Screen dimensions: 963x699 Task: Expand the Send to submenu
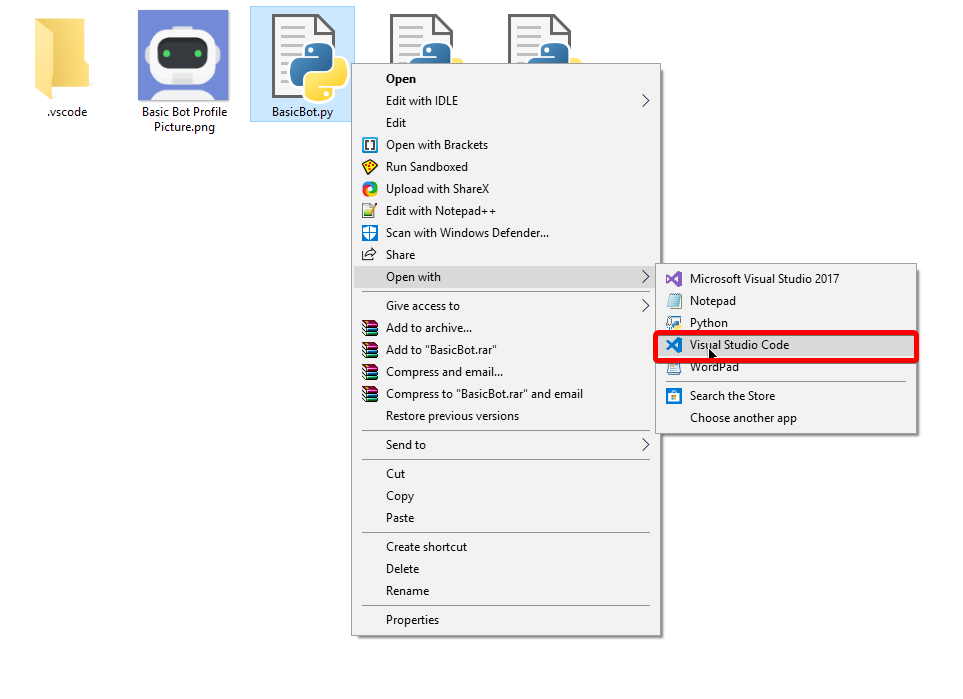pyautogui.click(x=404, y=444)
